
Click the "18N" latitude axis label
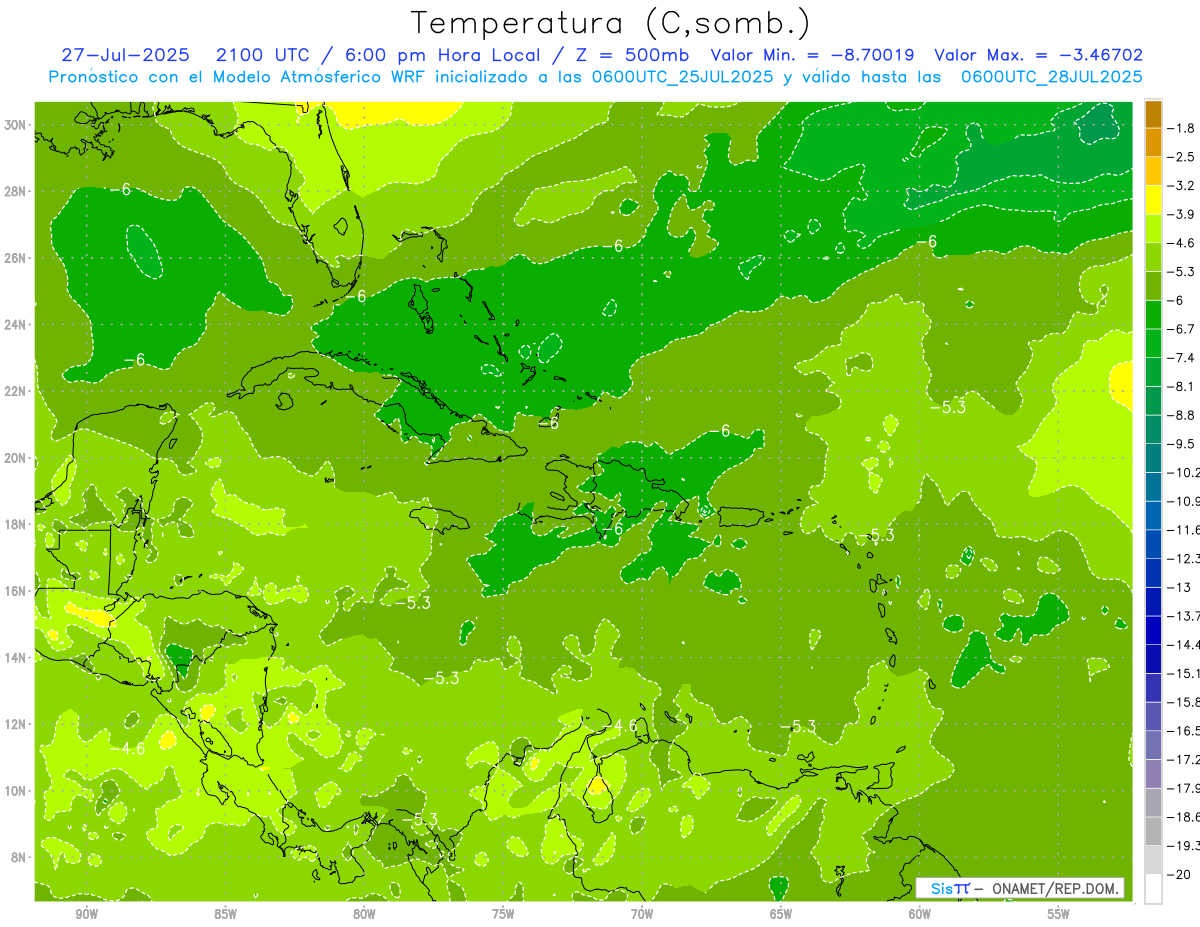[16, 524]
